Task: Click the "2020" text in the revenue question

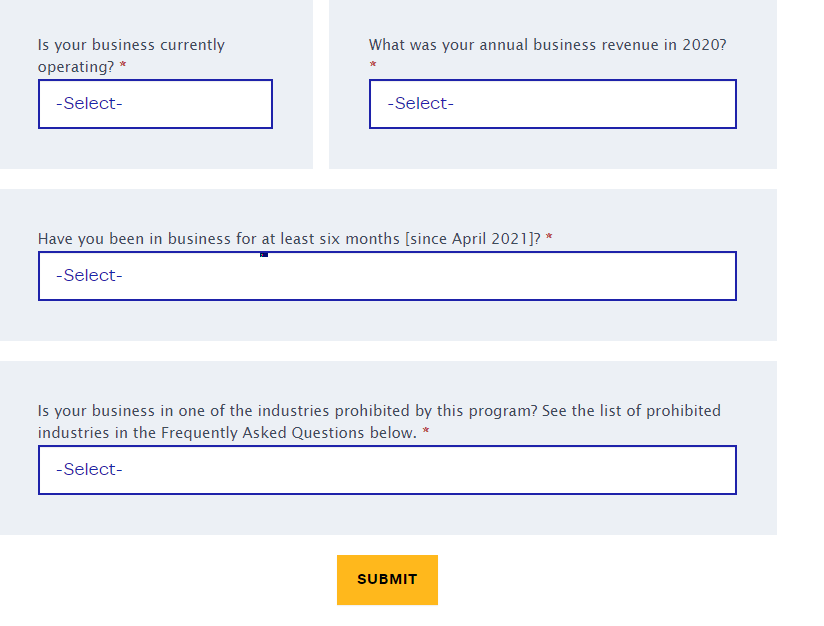Action: click(699, 45)
